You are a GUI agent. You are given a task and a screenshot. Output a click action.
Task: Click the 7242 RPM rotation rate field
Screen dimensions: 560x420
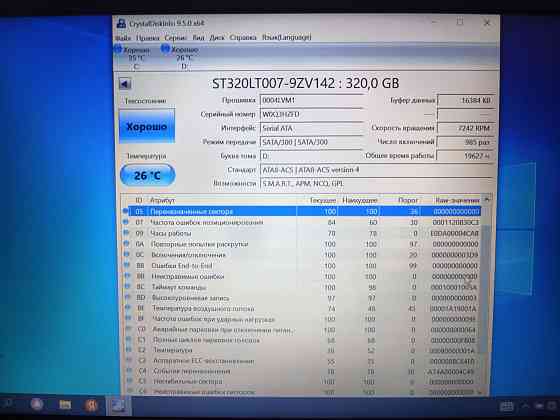coord(466,128)
